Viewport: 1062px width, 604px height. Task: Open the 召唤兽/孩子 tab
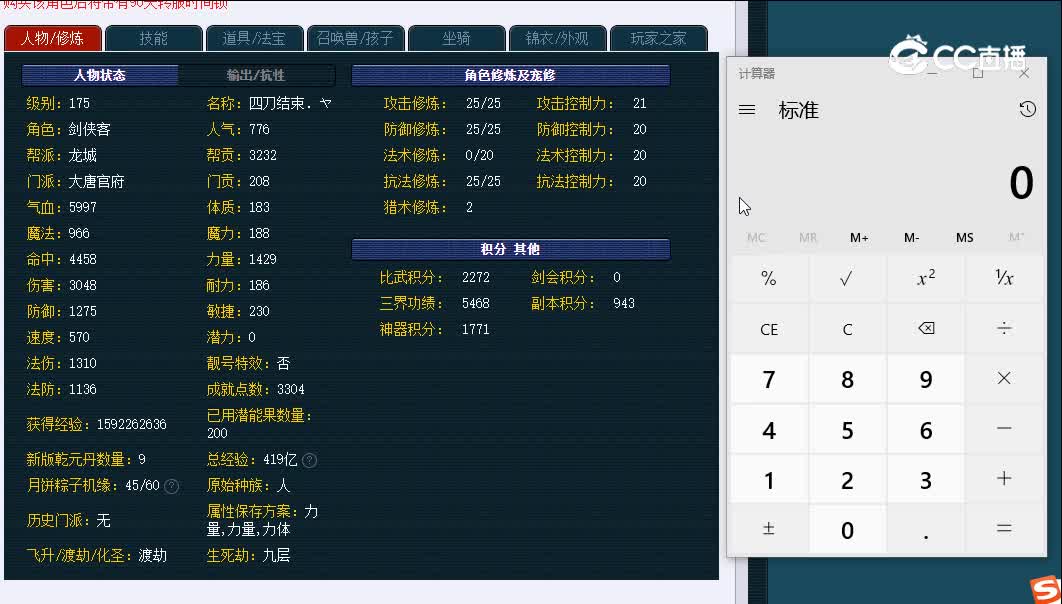pyautogui.click(x=355, y=38)
